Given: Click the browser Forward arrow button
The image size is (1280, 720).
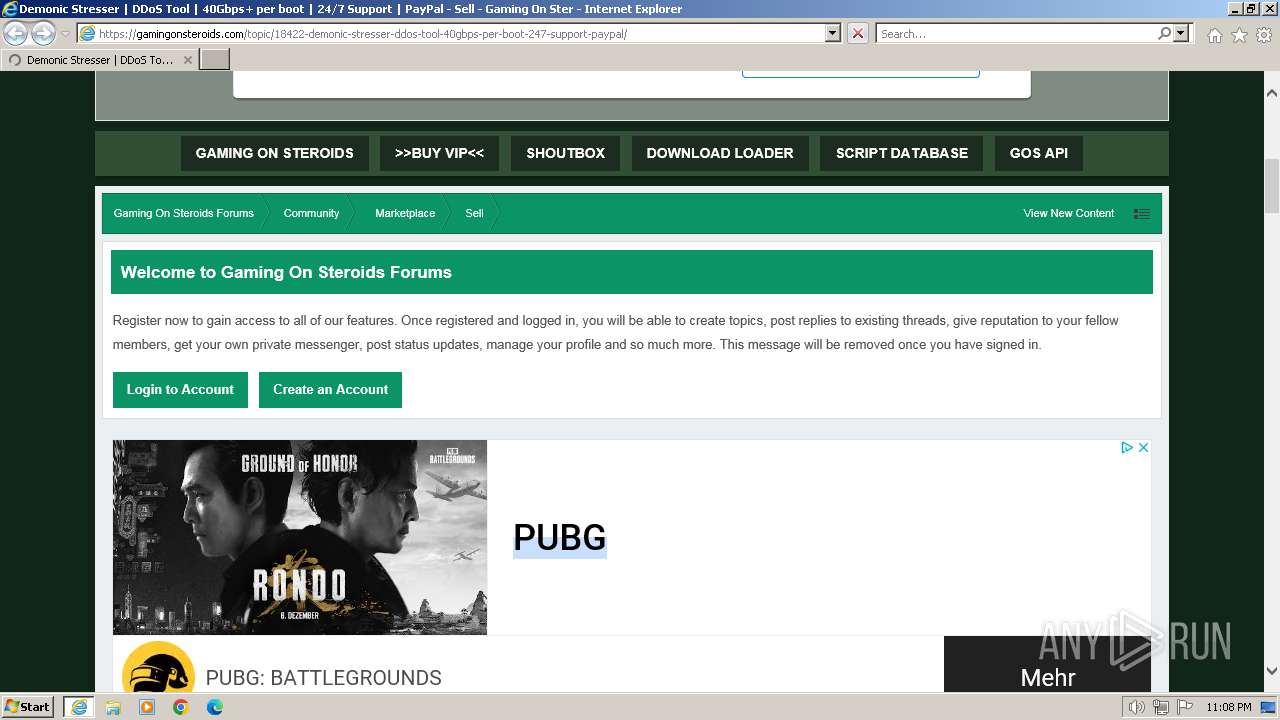Looking at the screenshot, I should [43, 33].
